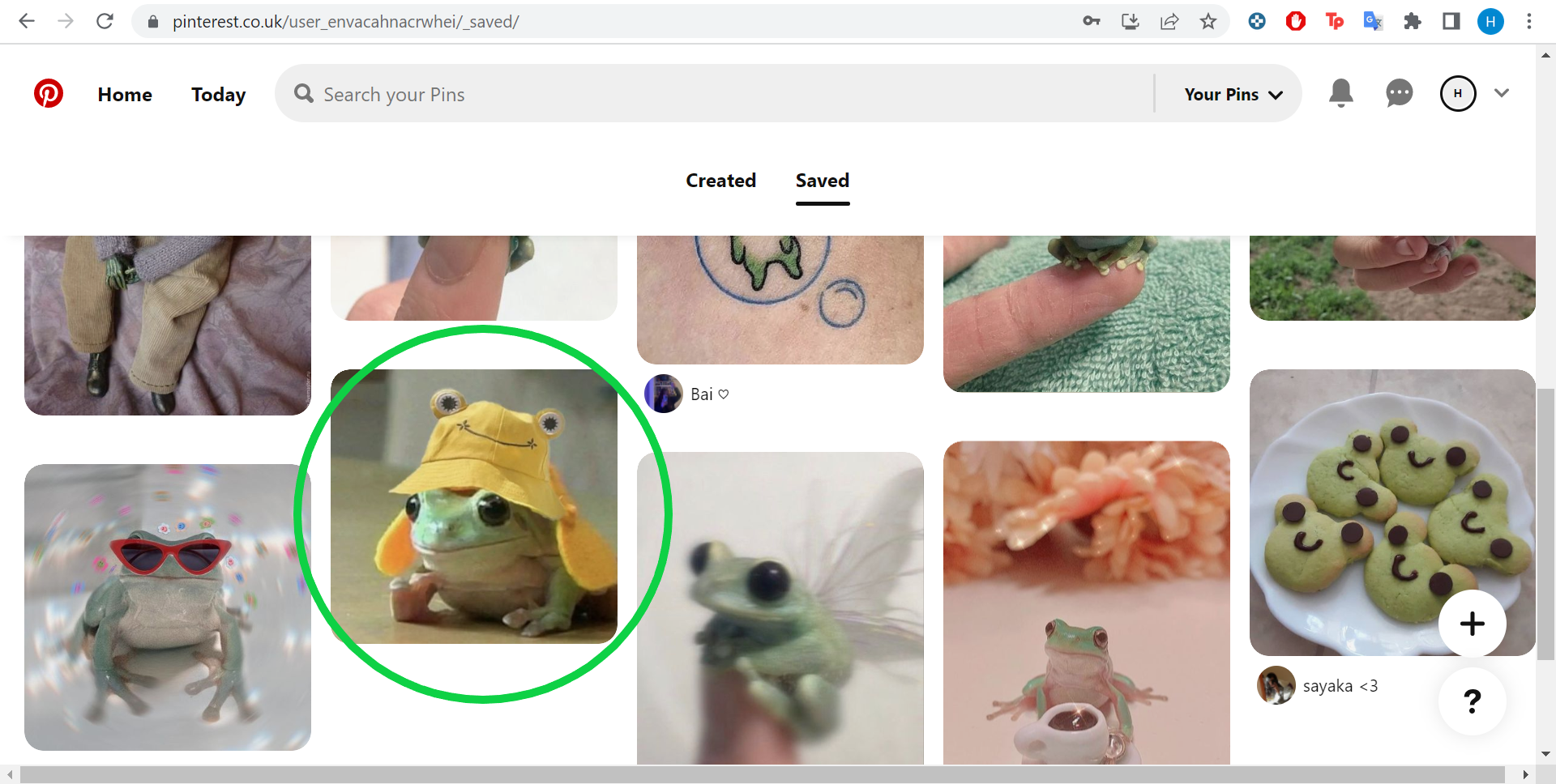Open the frog on teacup pin

(x=1087, y=603)
